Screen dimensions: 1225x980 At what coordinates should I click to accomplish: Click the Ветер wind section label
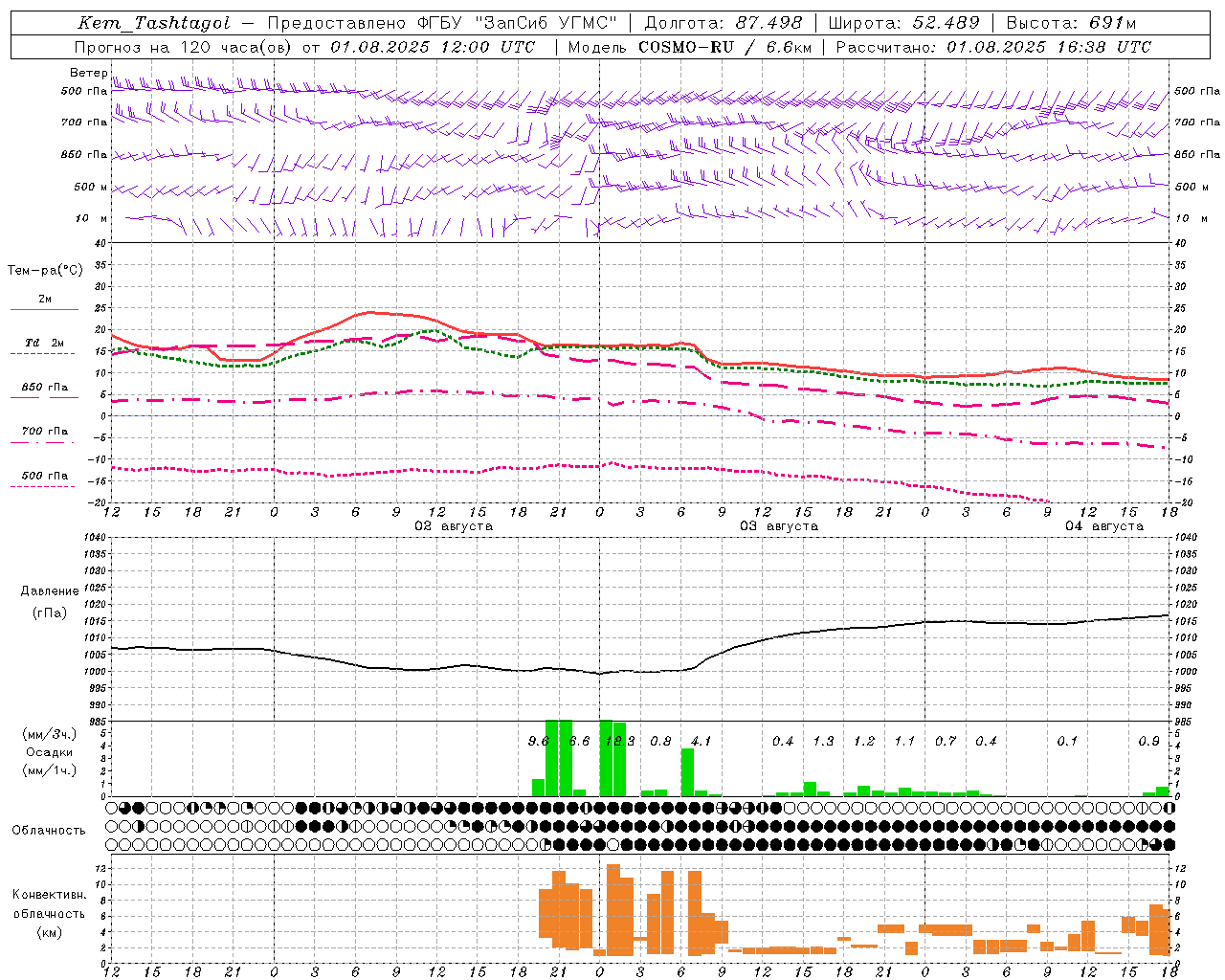[89, 73]
